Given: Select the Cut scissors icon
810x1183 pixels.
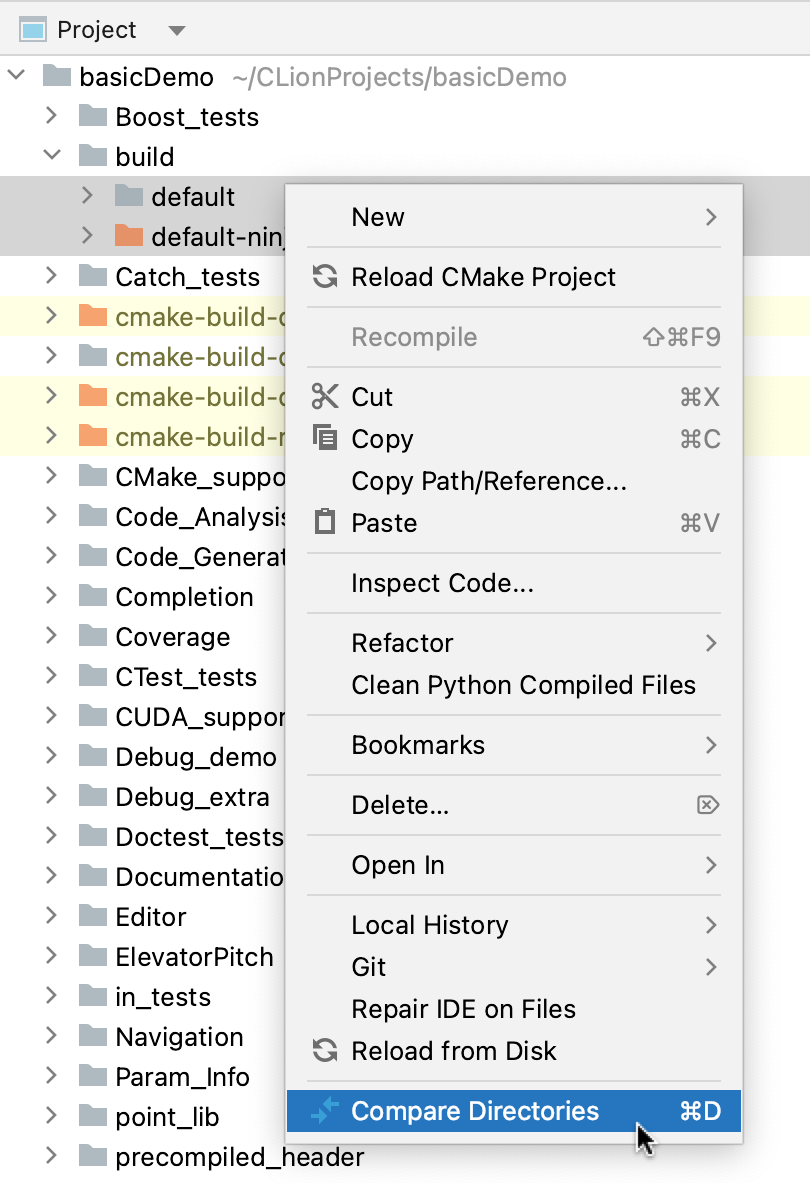Looking at the screenshot, I should pos(324,397).
